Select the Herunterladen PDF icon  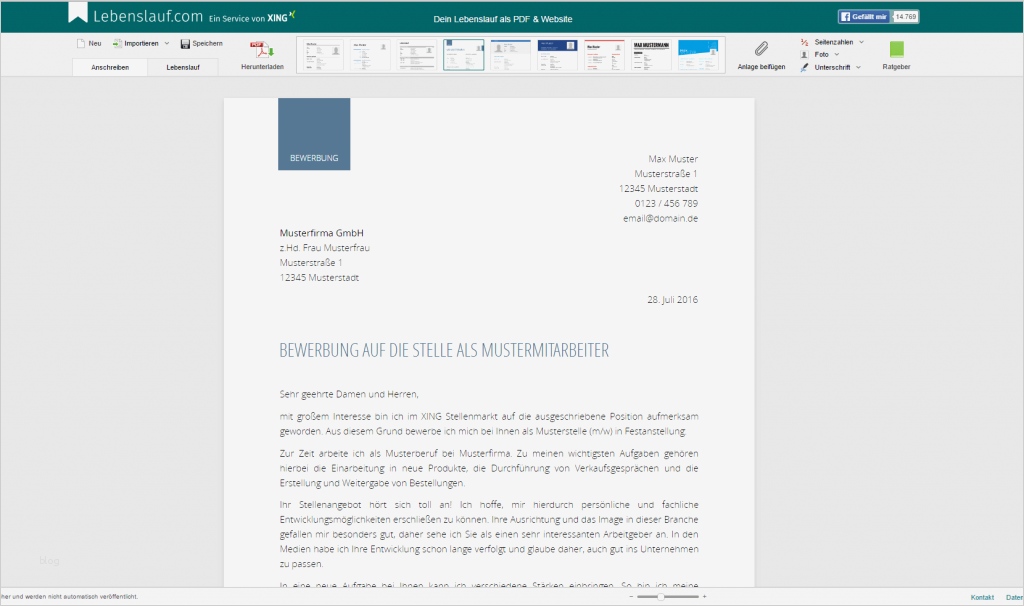pyautogui.click(x=260, y=50)
